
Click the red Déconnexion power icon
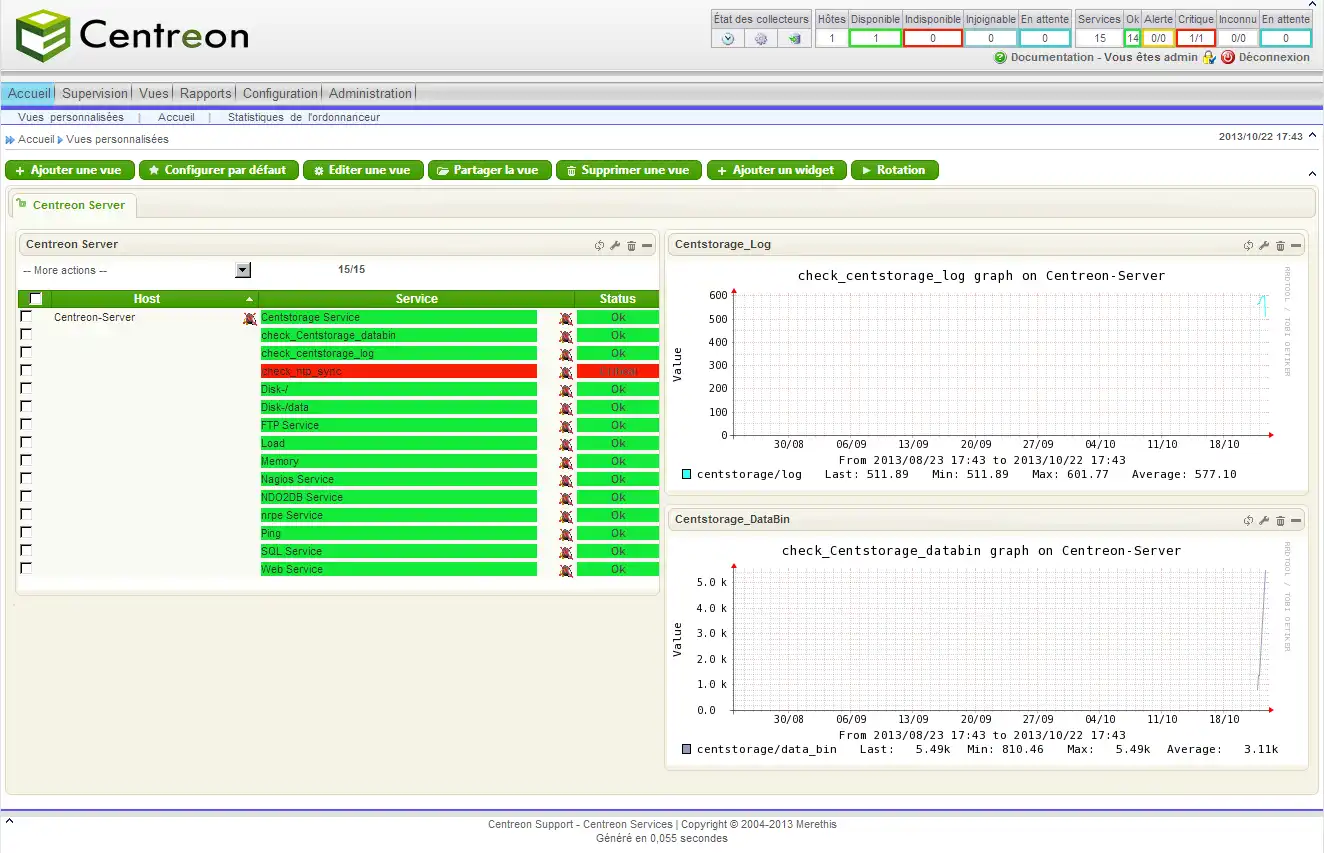pyautogui.click(x=1228, y=58)
